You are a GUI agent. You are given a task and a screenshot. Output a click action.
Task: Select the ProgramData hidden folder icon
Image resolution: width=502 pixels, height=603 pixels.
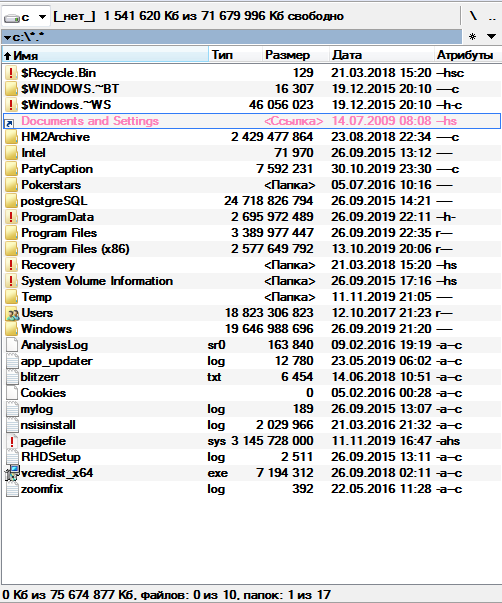pyautogui.click(x=12, y=217)
